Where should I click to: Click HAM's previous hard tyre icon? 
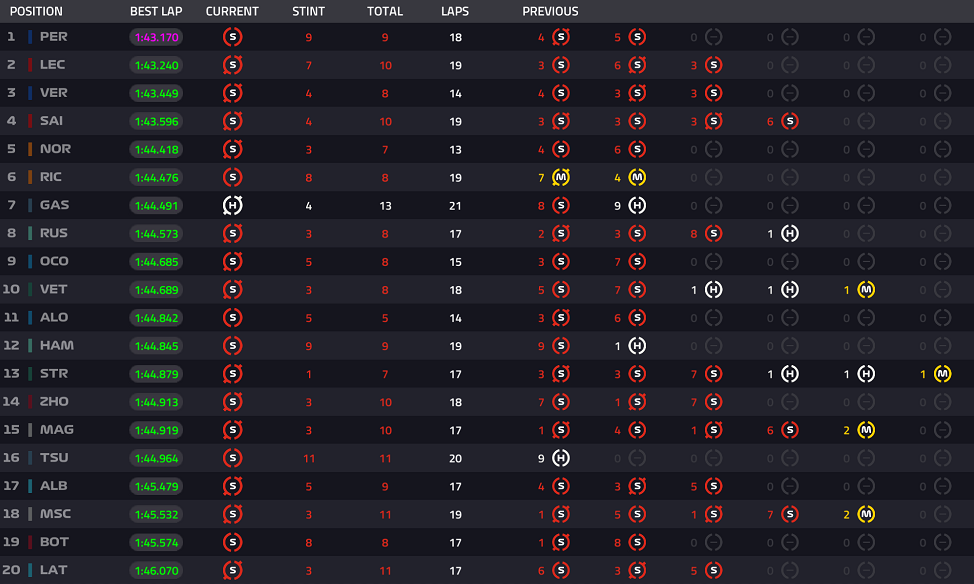click(x=637, y=346)
